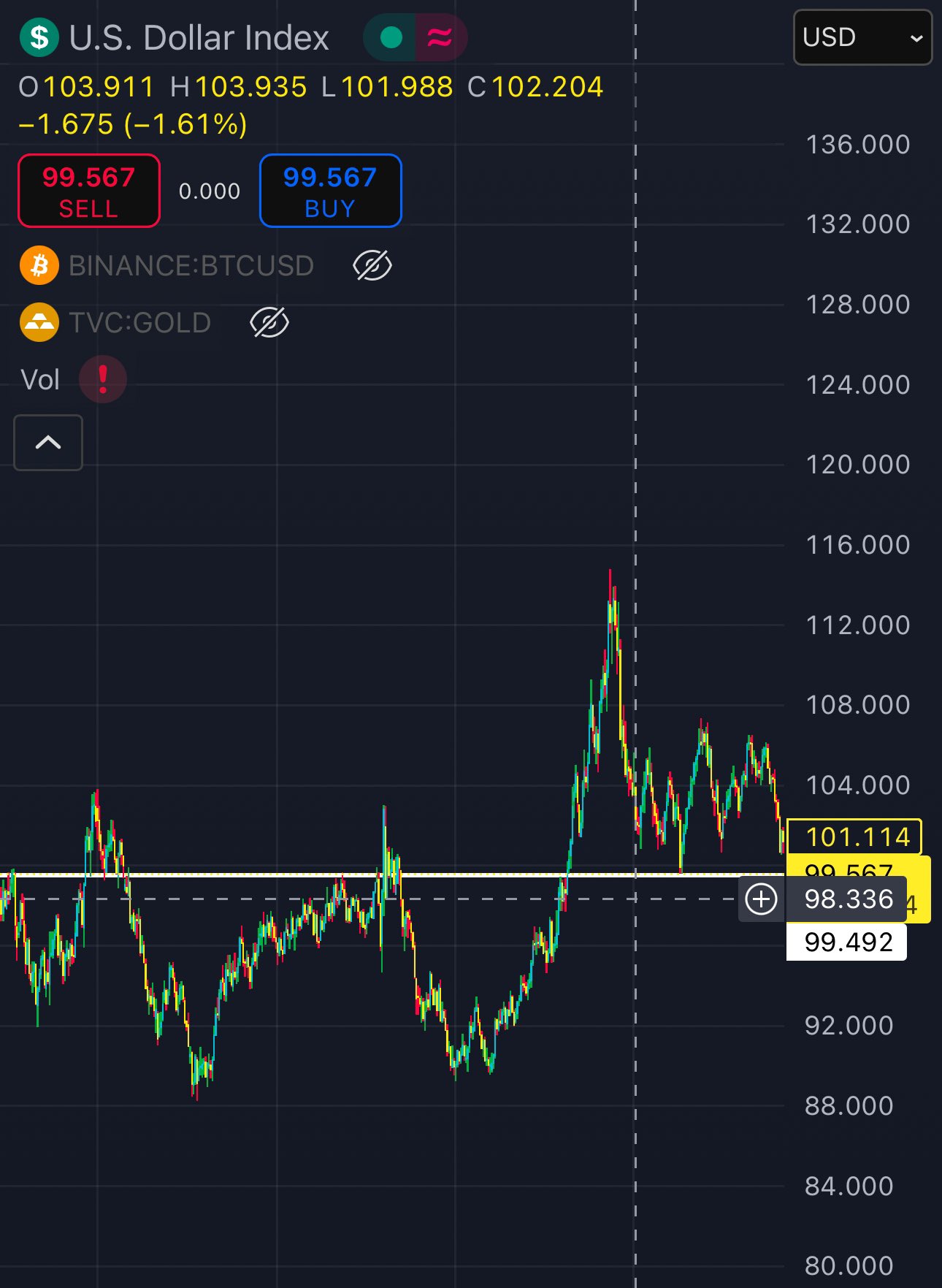Click the pink approximate-data indicator icon
The image size is (942, 1288).
coord(440,37)
